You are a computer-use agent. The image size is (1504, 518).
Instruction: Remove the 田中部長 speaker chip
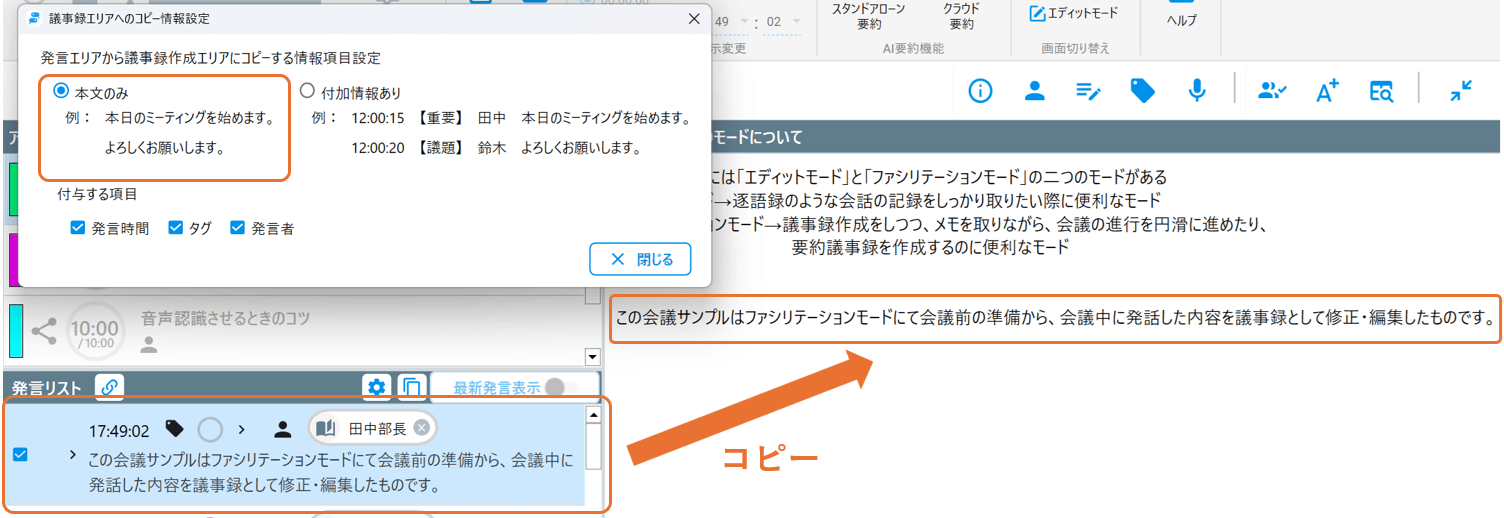pos(422,428)
